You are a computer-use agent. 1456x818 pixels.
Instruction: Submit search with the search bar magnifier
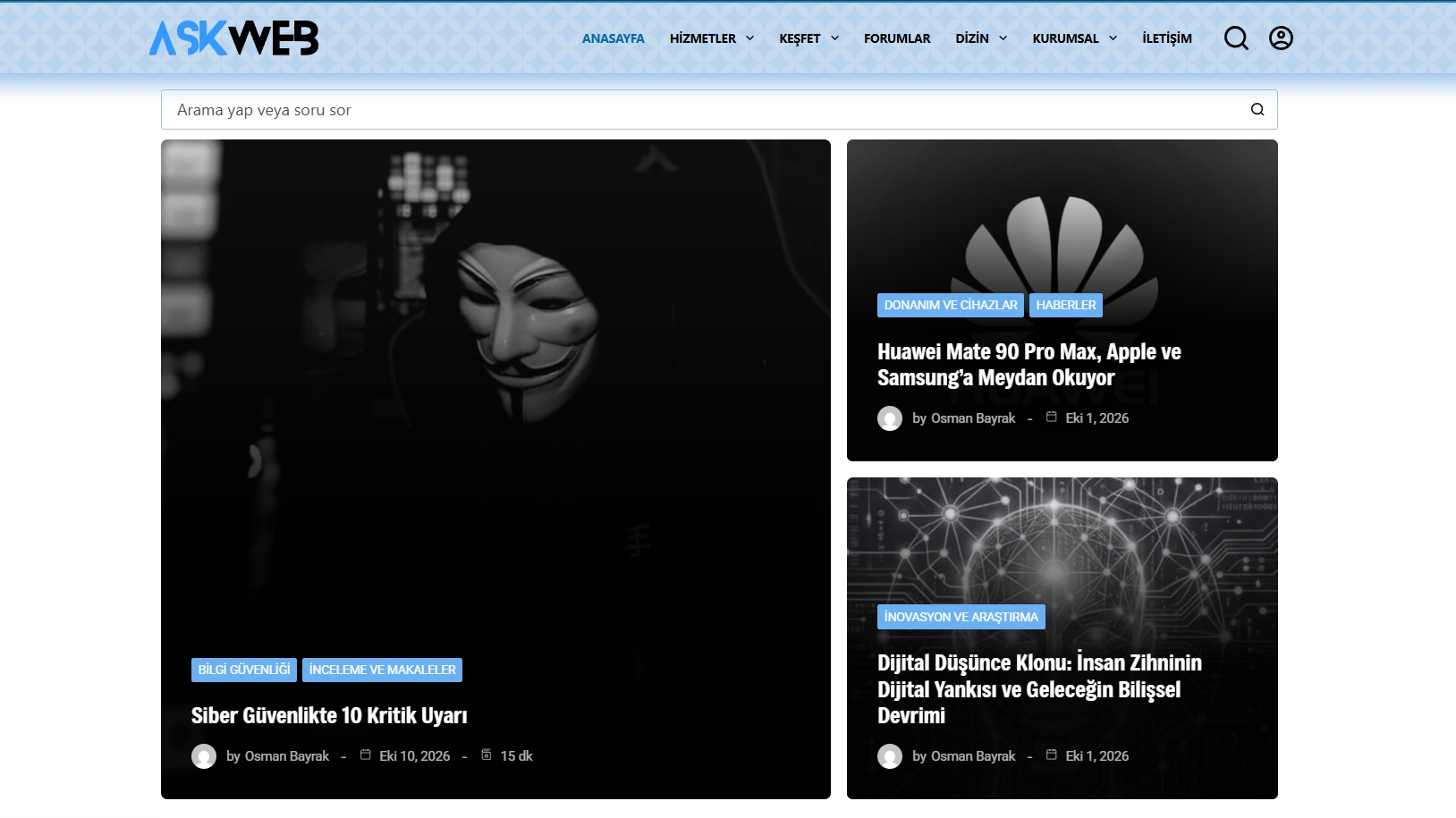tap(1257, 110)
